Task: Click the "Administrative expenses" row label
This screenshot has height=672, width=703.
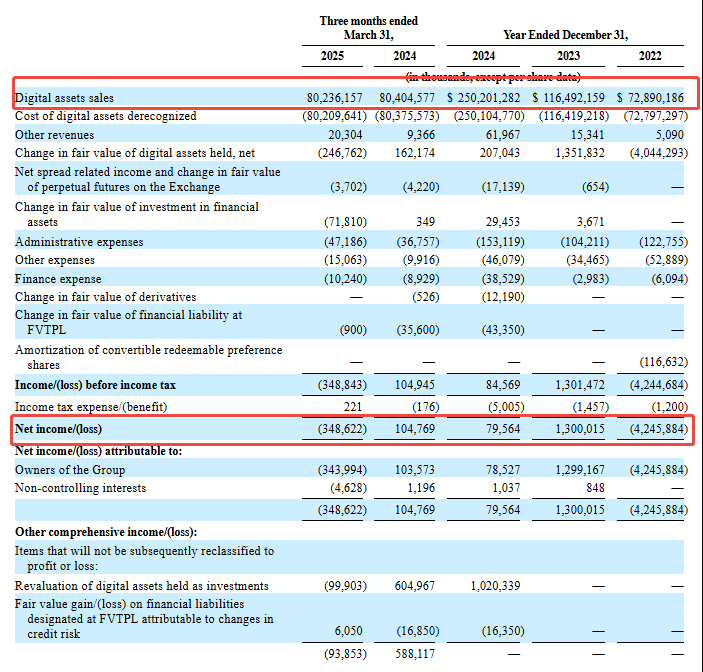Action: [x=79, y=242]
